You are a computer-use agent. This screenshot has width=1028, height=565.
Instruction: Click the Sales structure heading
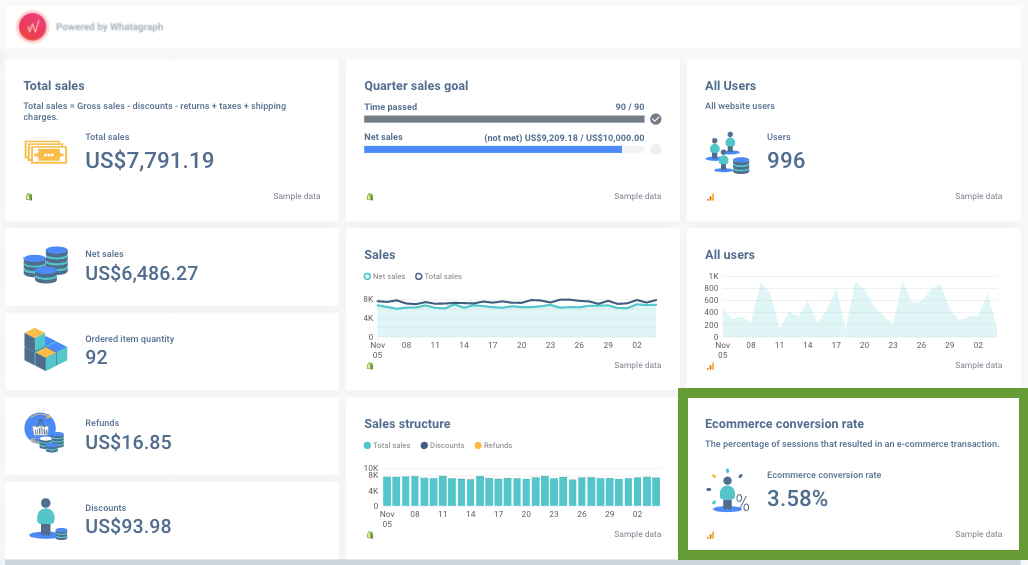point(407,424)
